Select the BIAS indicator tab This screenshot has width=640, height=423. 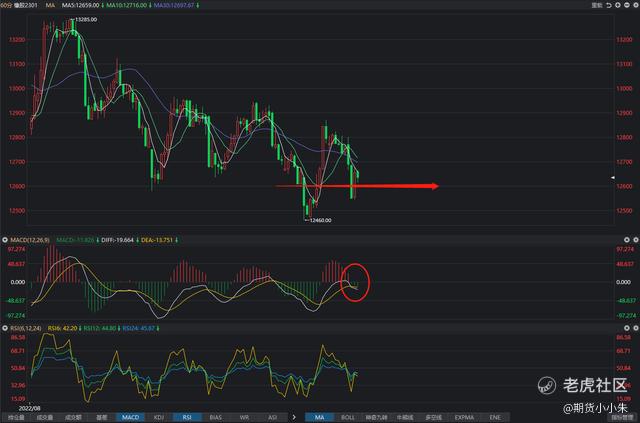(x=216, y=417)
